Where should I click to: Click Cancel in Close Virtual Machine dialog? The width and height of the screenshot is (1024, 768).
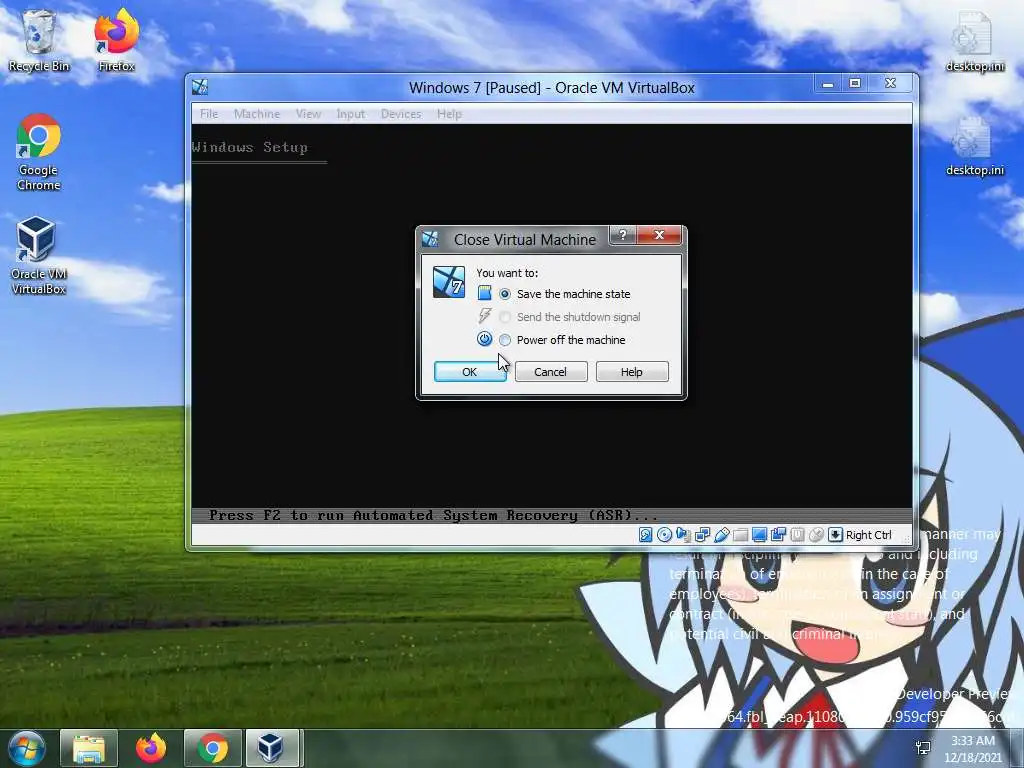551,372
